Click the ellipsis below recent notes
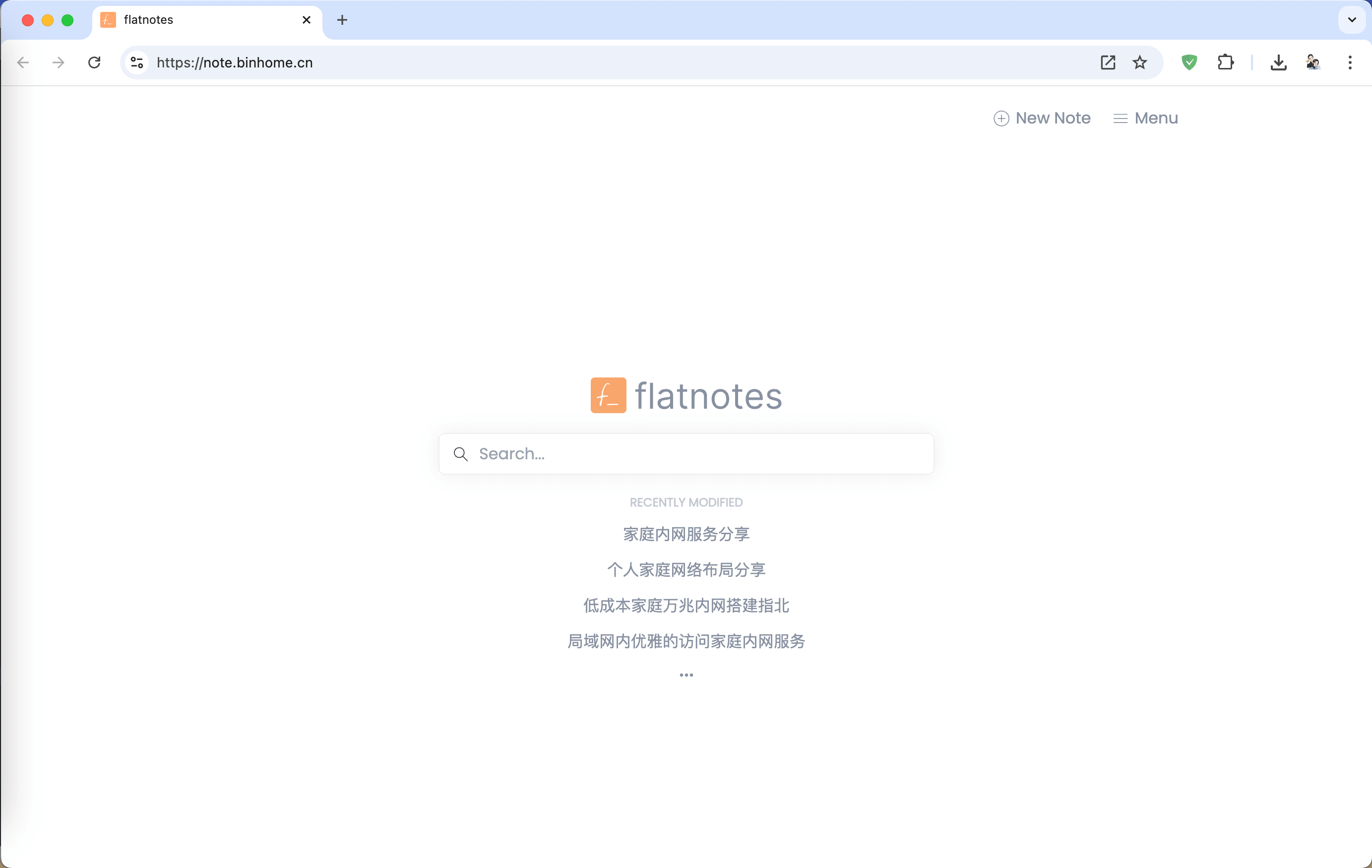 click(686, 675)
